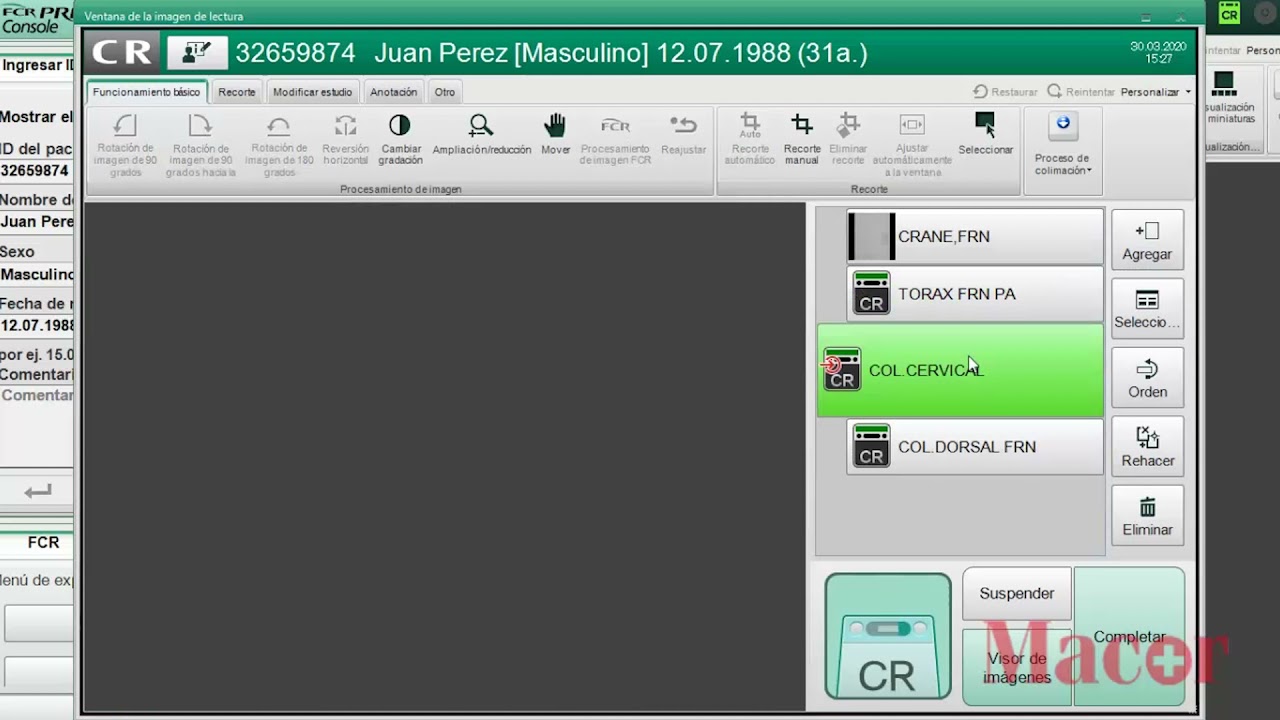Rotate the image 180 degrees
This screenshot has height=720, width=1280.
(279, 144)
